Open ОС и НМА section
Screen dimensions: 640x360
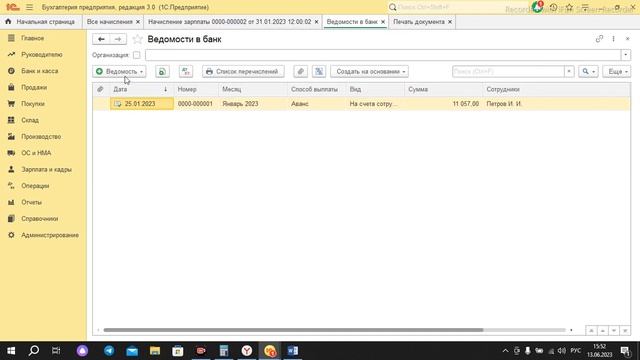[x=36, y=153]
